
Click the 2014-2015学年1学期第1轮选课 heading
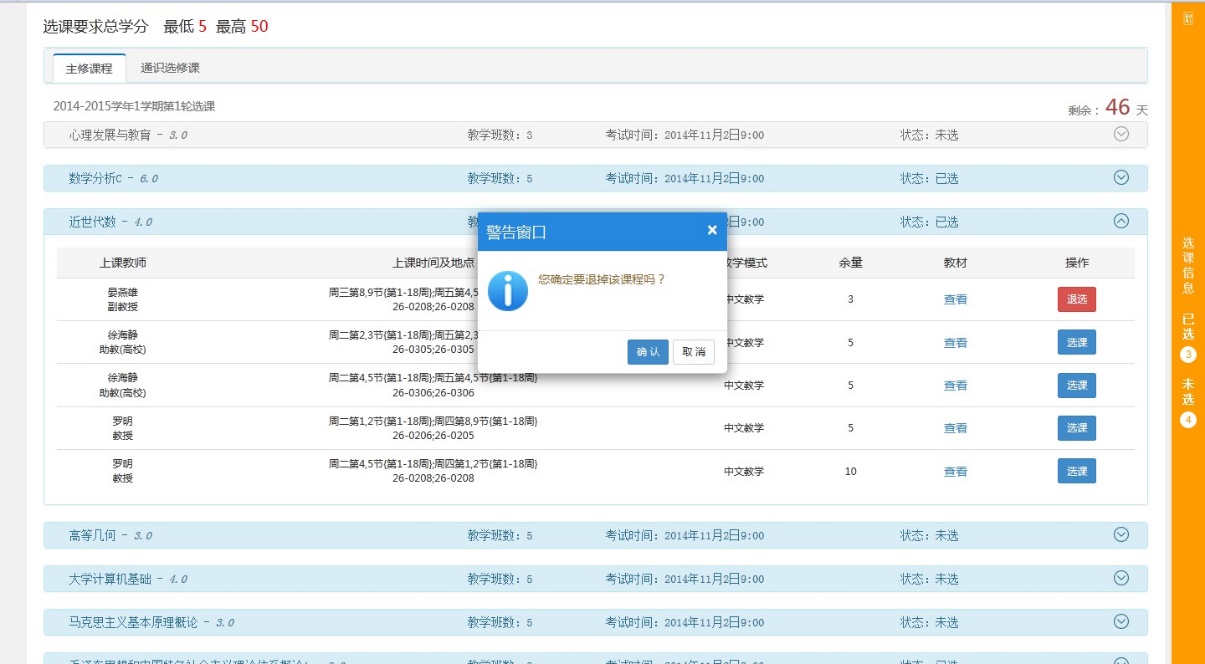coord(135,106)
